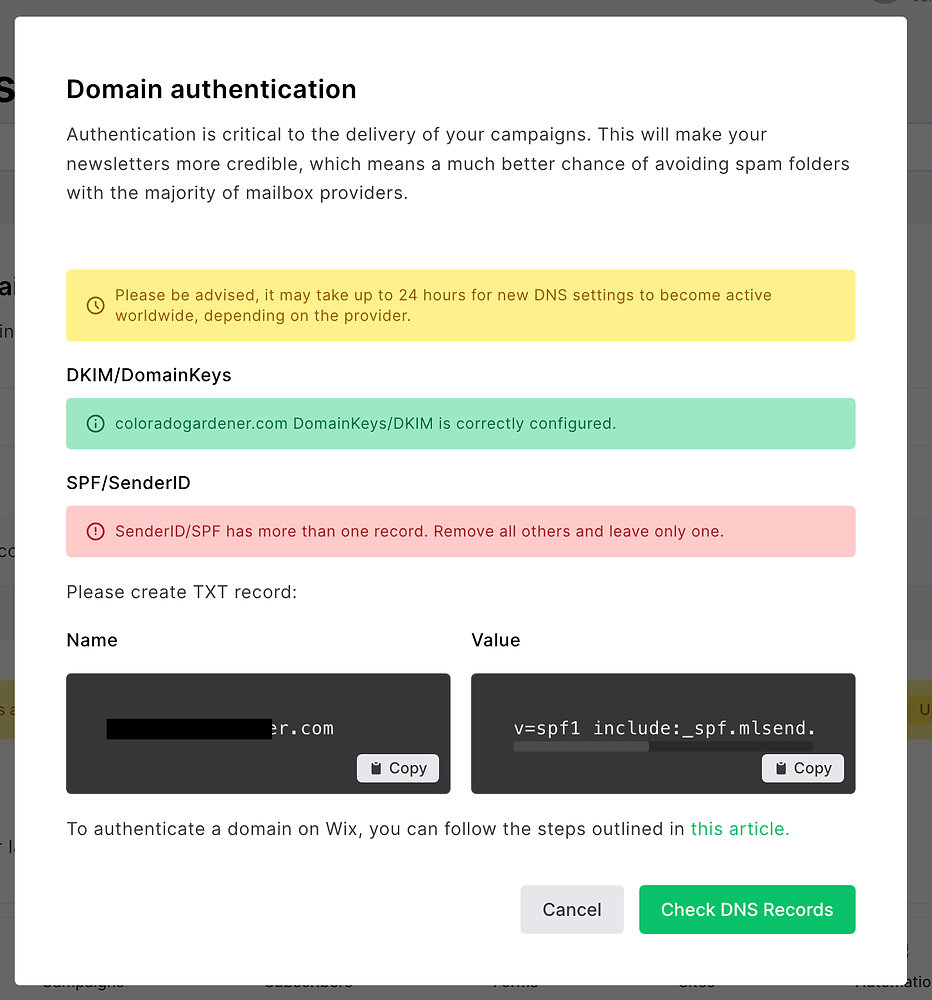The image size is (932, 1000).
Task: Open the Subscribers tab
Action: click(x=310, y=986)
